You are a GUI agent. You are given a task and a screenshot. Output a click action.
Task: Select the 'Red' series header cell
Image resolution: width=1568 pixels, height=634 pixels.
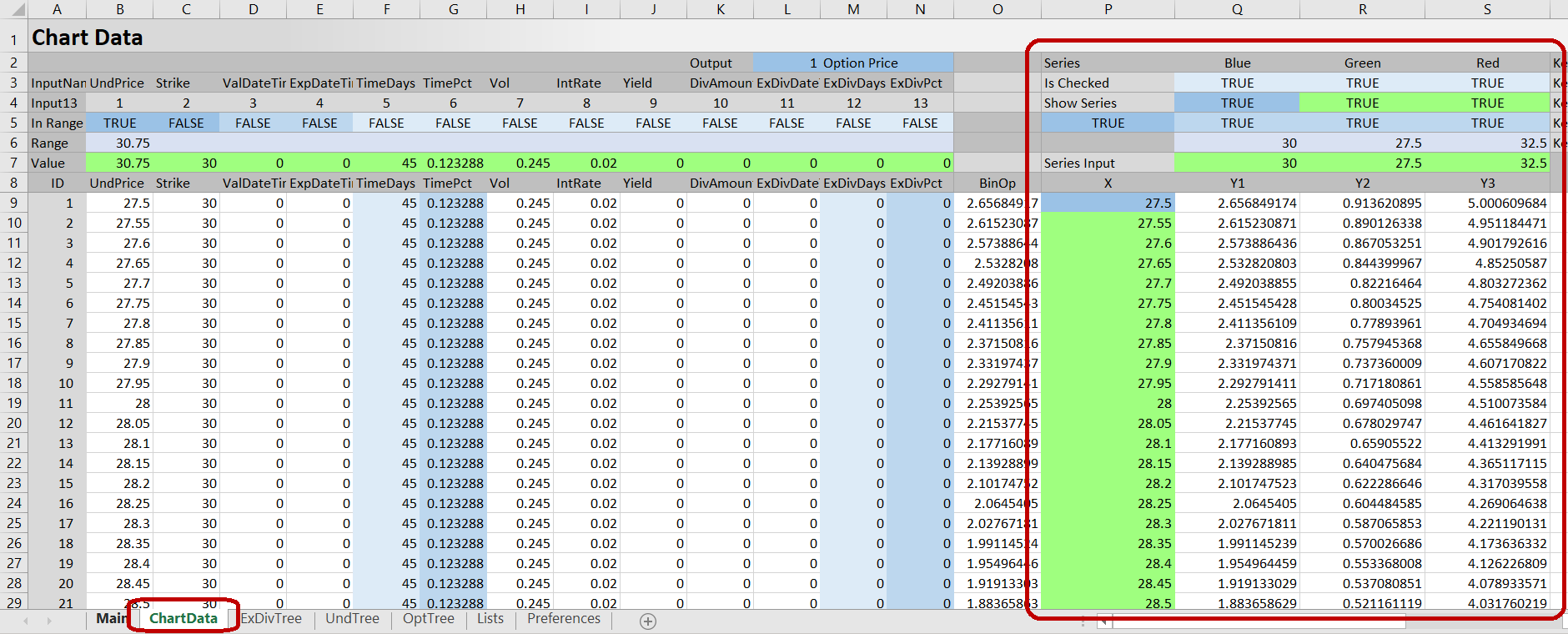tap(1487, 63)
